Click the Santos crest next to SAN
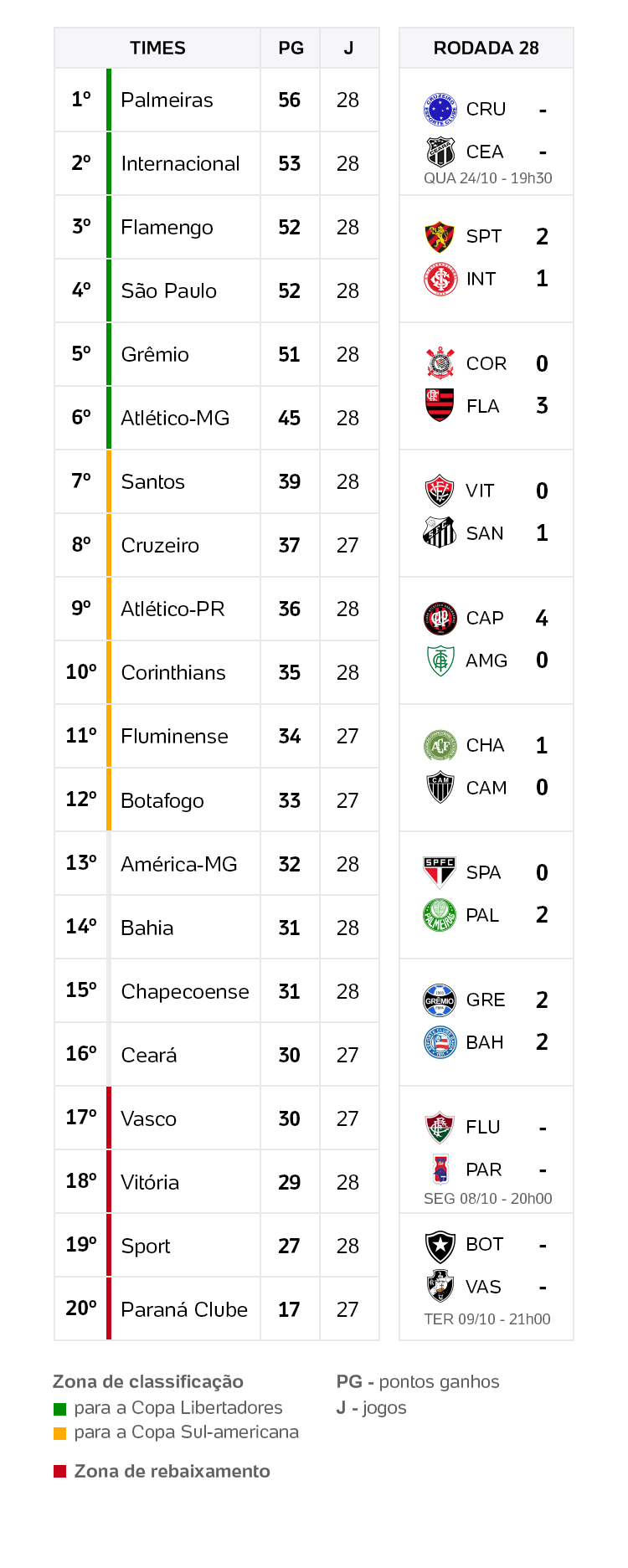This screenshot has height=1568, width=628. (x=440, y=532)
